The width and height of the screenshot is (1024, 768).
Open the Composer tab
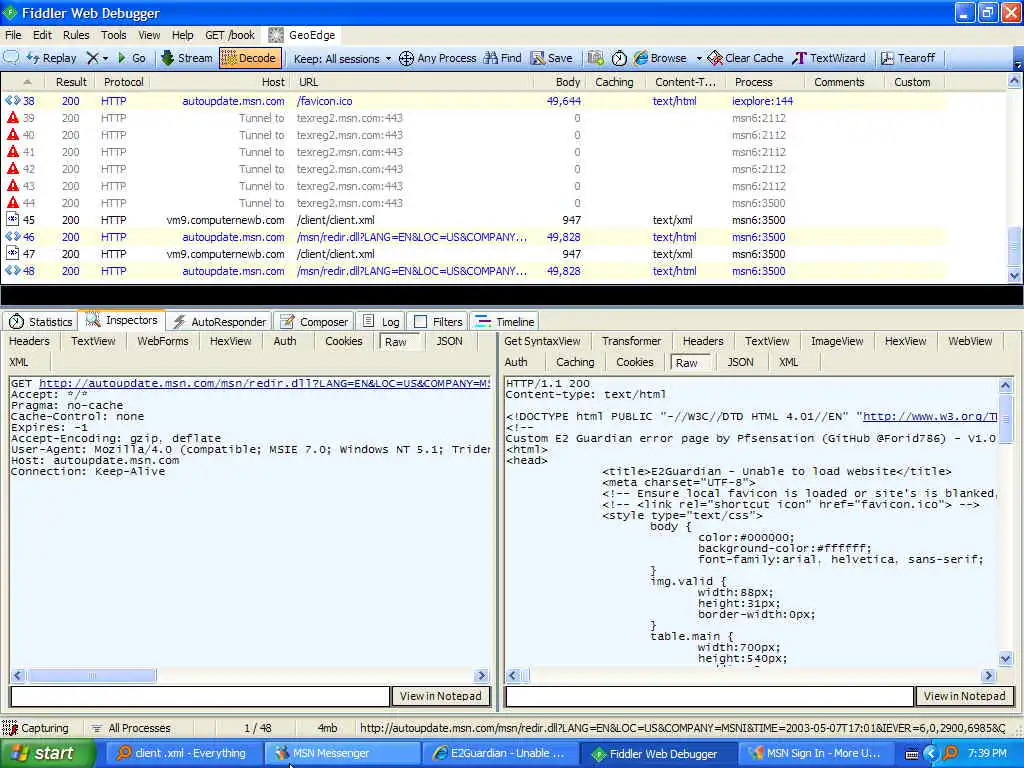[x=314, y=321]
